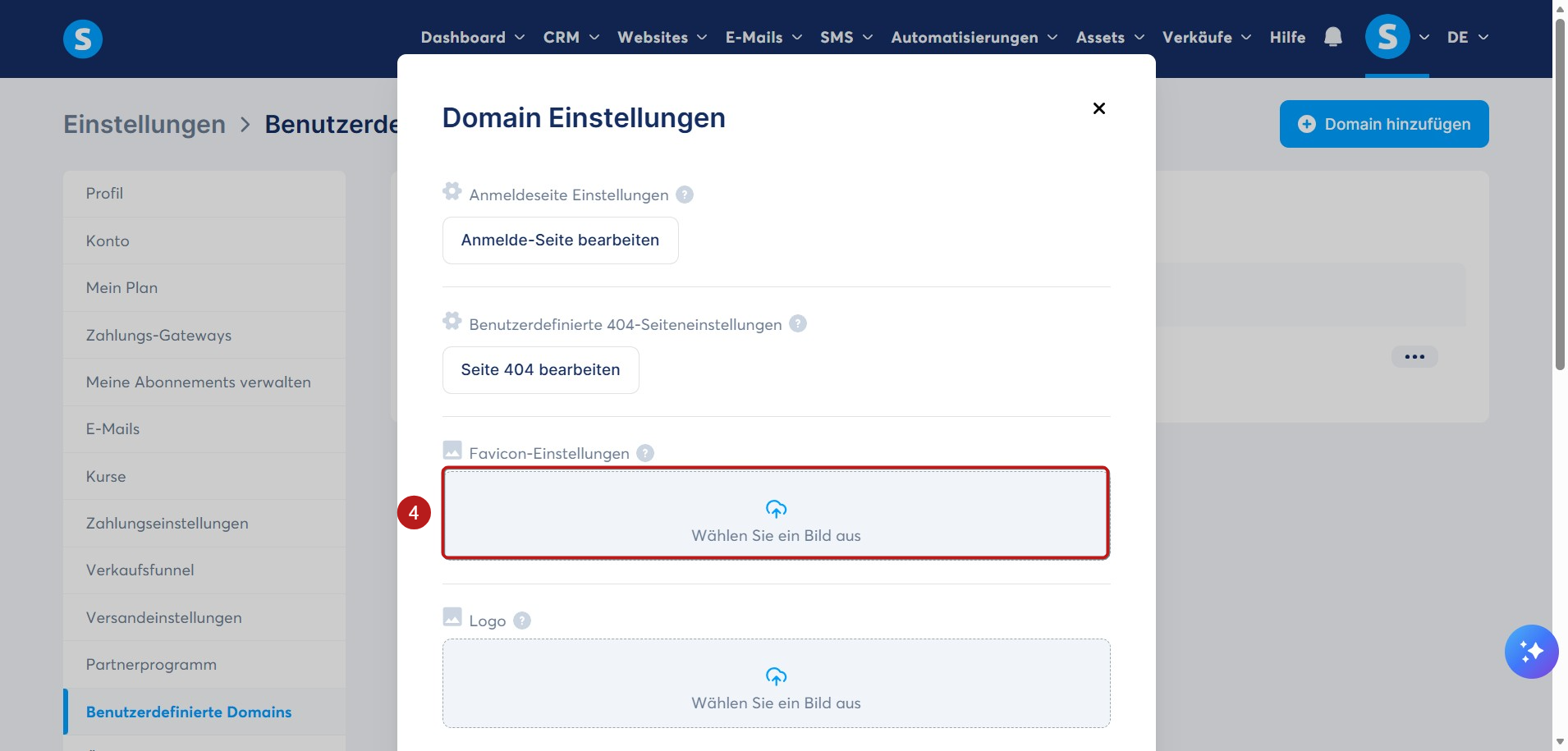Open Konto in settings sidebar

204,241
